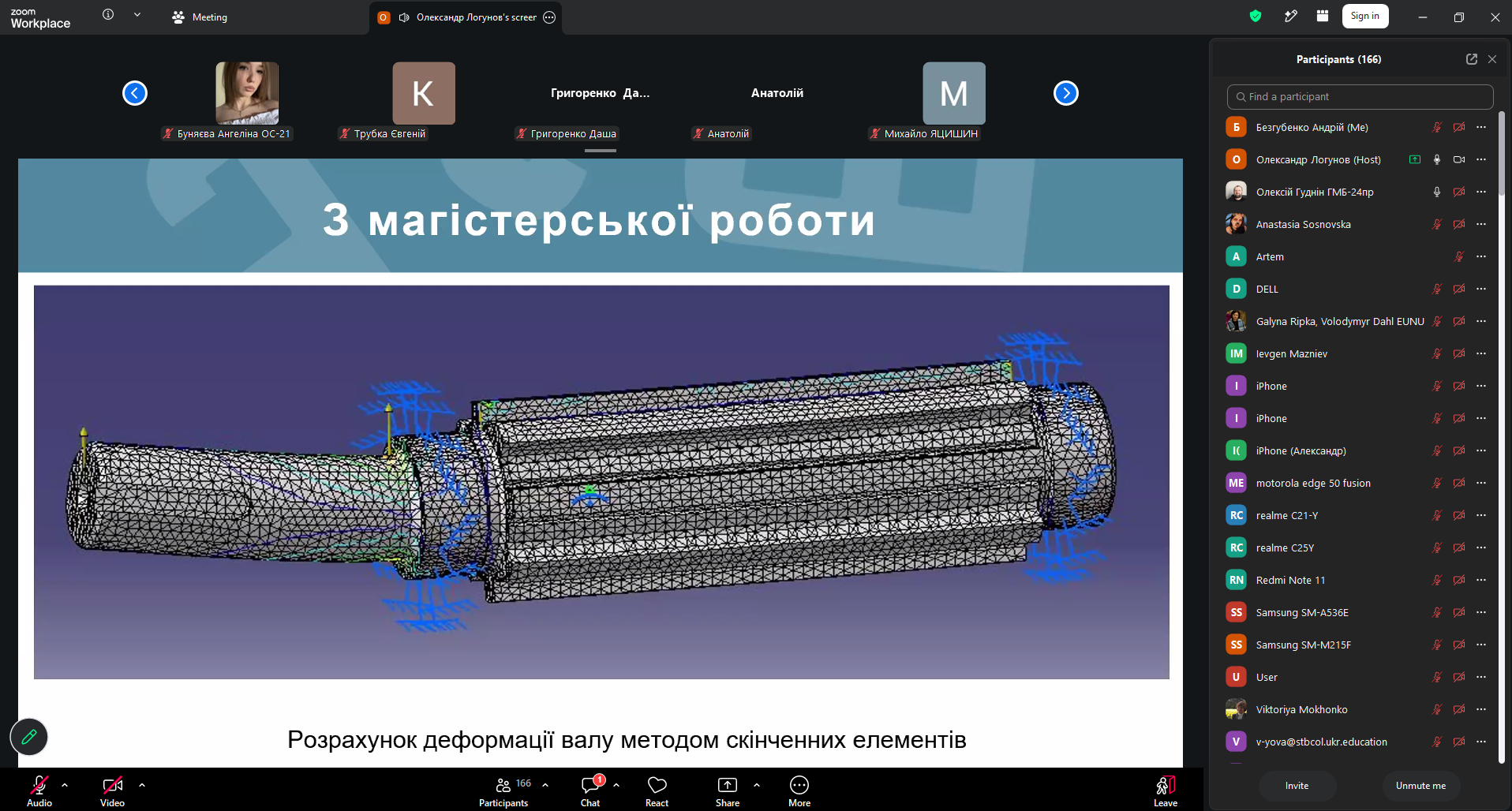Viewport: 1512px width, 811px height.
Task: Toggle the Participants panel button
Action: coord(503,790)
